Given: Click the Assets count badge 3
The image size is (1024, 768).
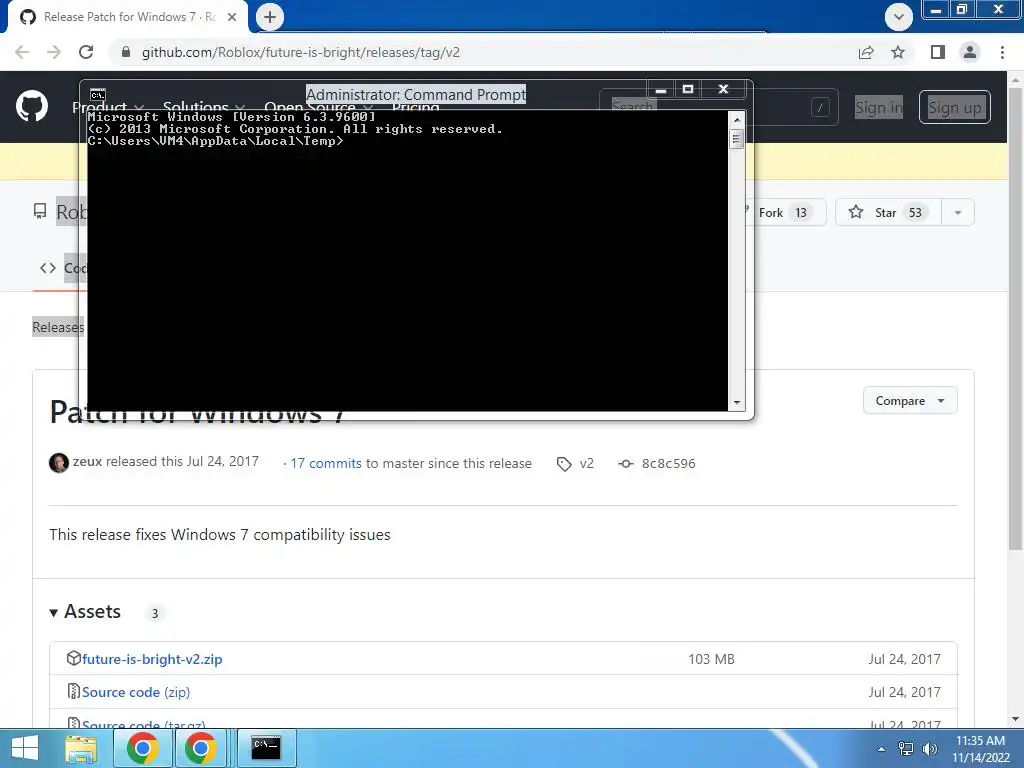Looking at the screenshot, I should [155, 613].
